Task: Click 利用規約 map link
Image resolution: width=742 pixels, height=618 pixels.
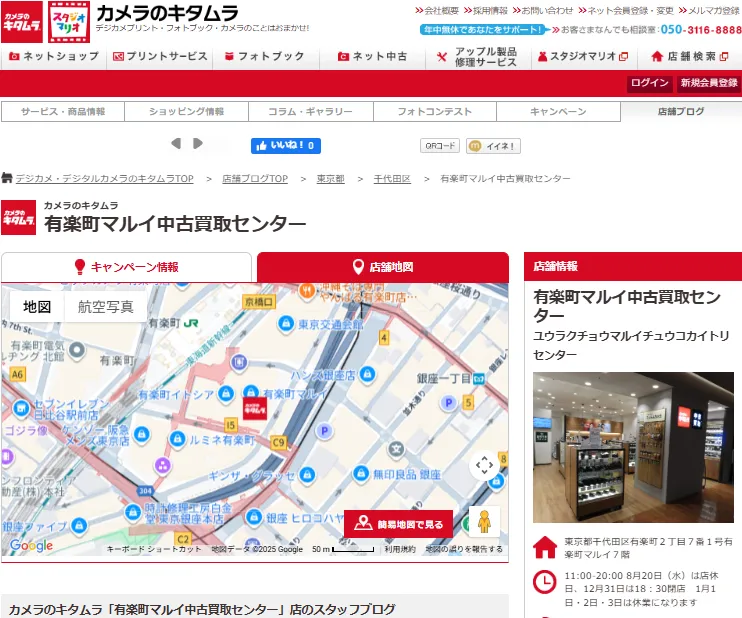Action: (400, 549)
